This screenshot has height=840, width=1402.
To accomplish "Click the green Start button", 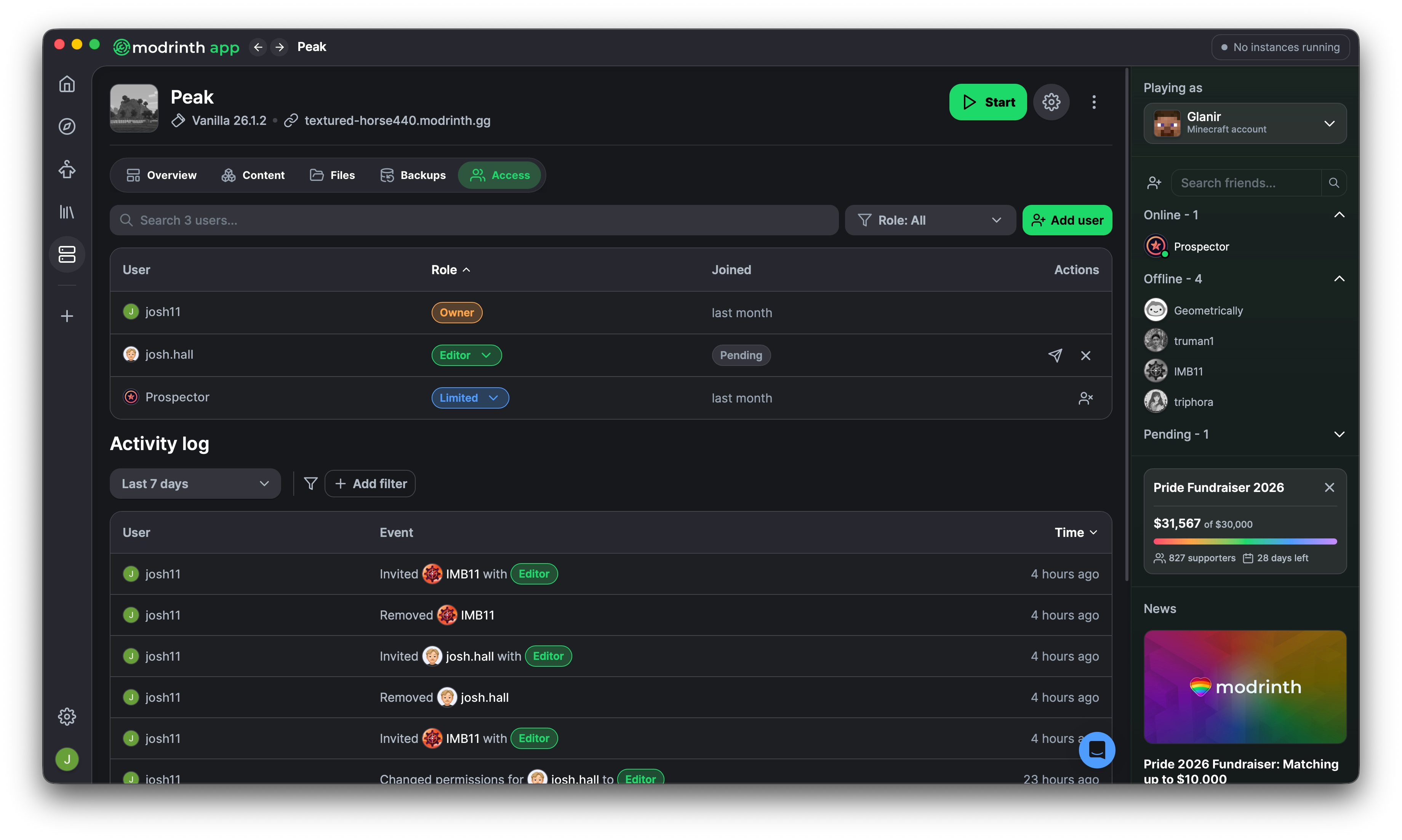I will click(x=987, y=102).
